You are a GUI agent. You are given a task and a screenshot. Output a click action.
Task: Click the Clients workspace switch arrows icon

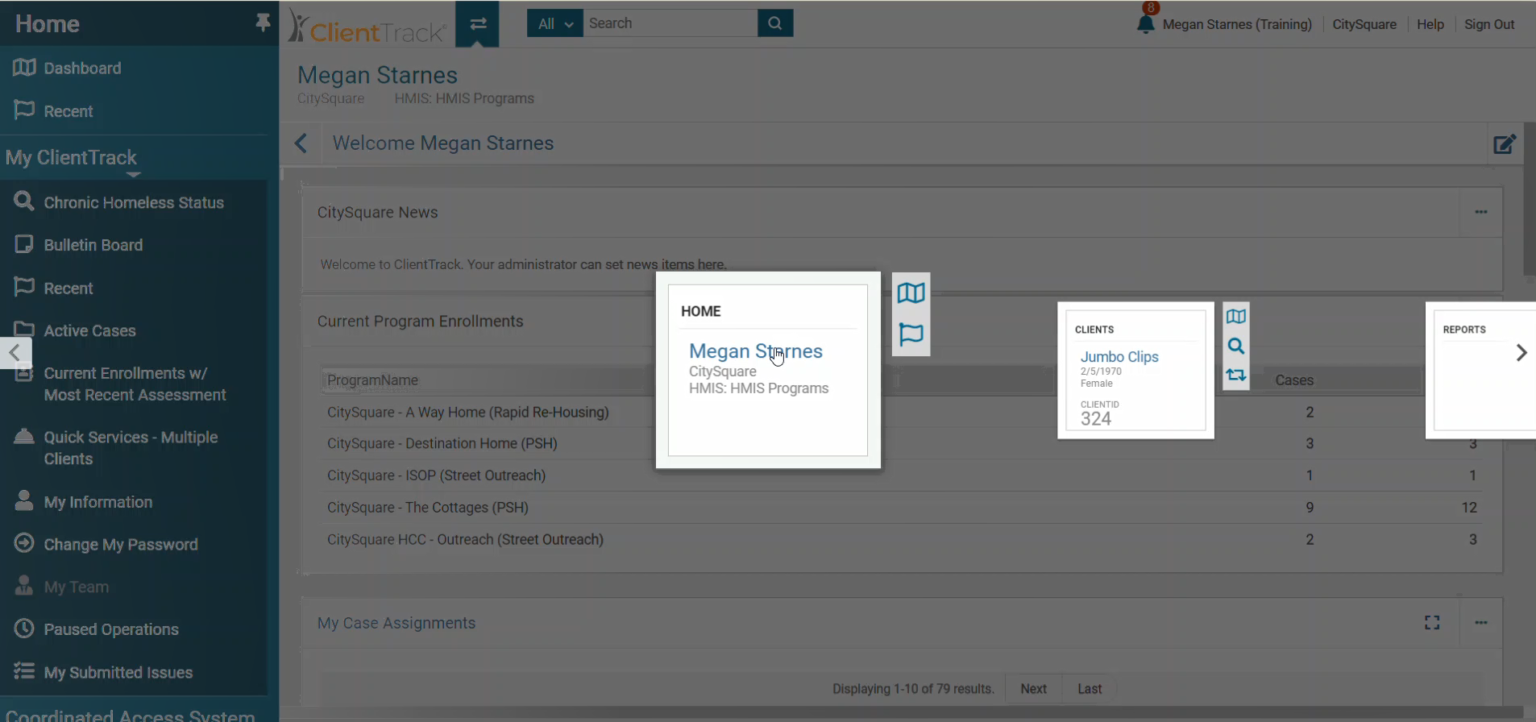[x=1236, y=375]
